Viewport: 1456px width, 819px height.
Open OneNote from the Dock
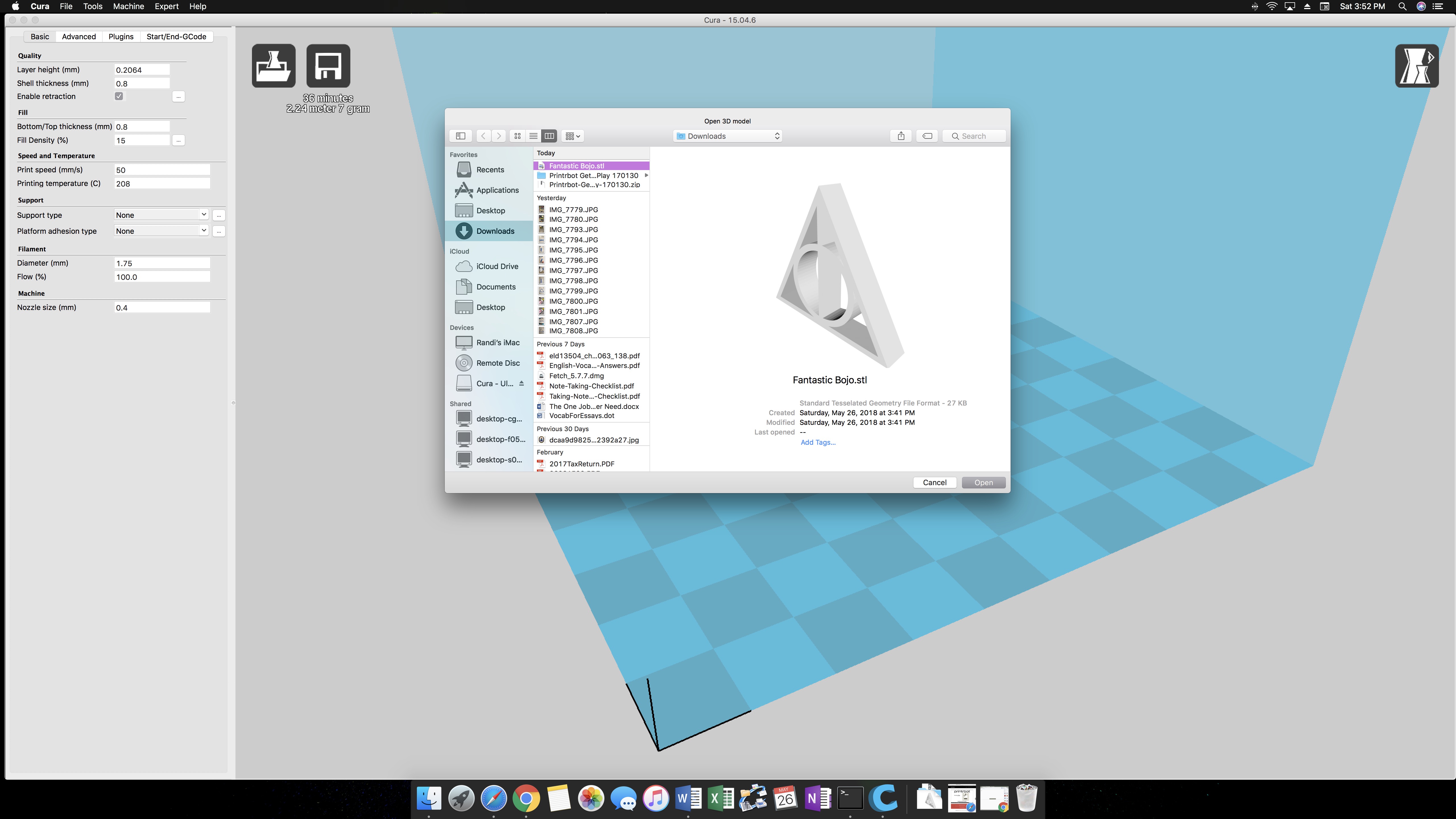(x=818, y=799)
